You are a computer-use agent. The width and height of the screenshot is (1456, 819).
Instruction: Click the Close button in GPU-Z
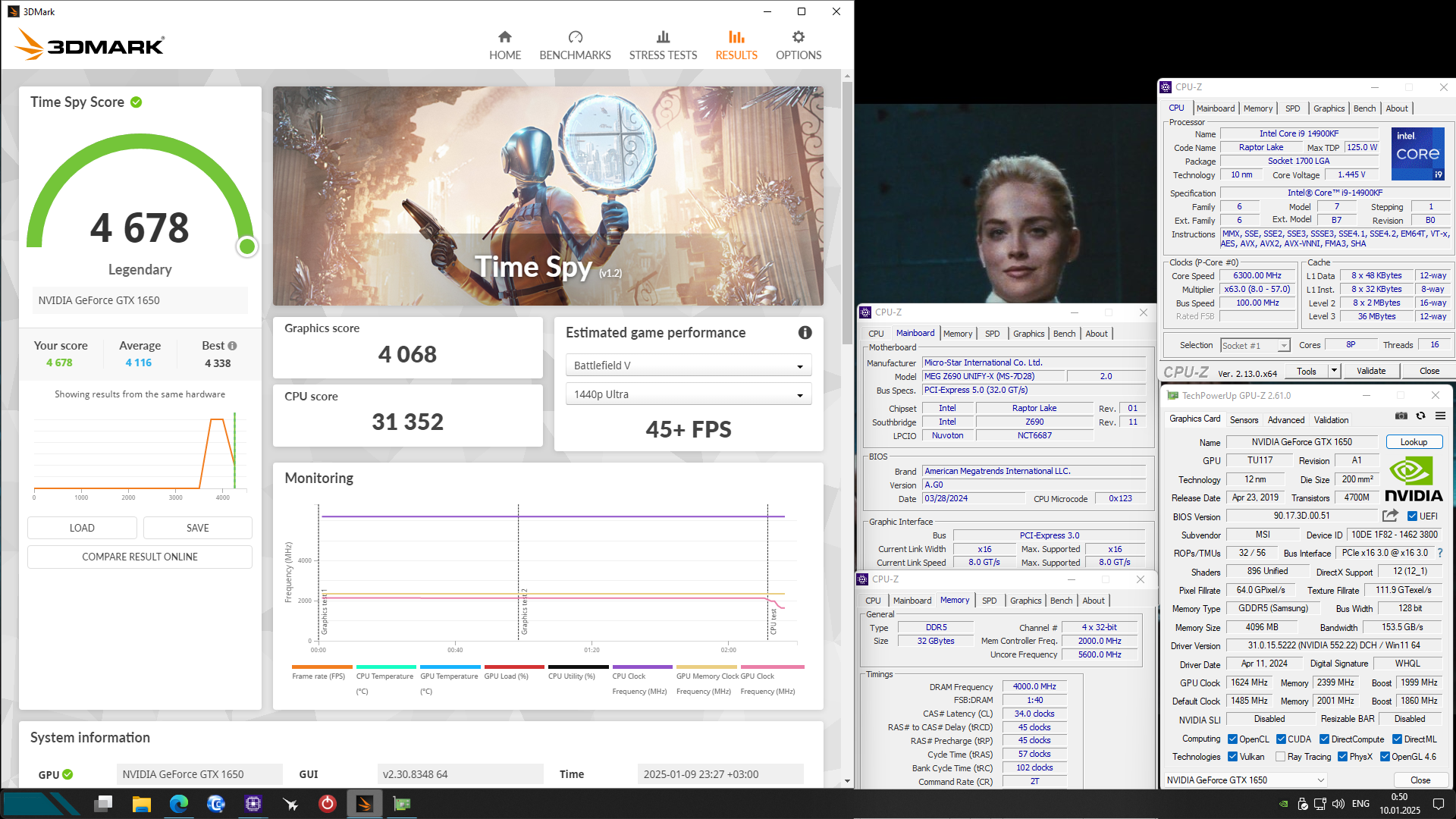tap(1420, 780)
